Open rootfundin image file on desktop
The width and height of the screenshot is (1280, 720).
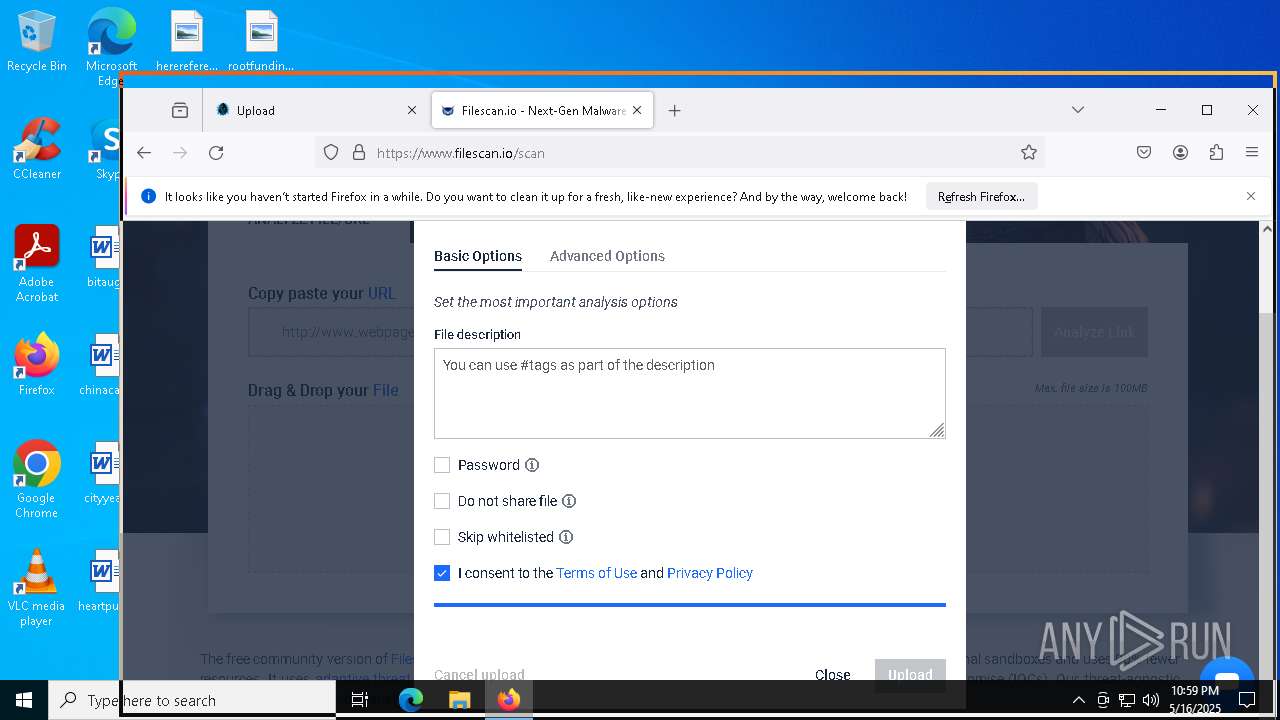261,42
